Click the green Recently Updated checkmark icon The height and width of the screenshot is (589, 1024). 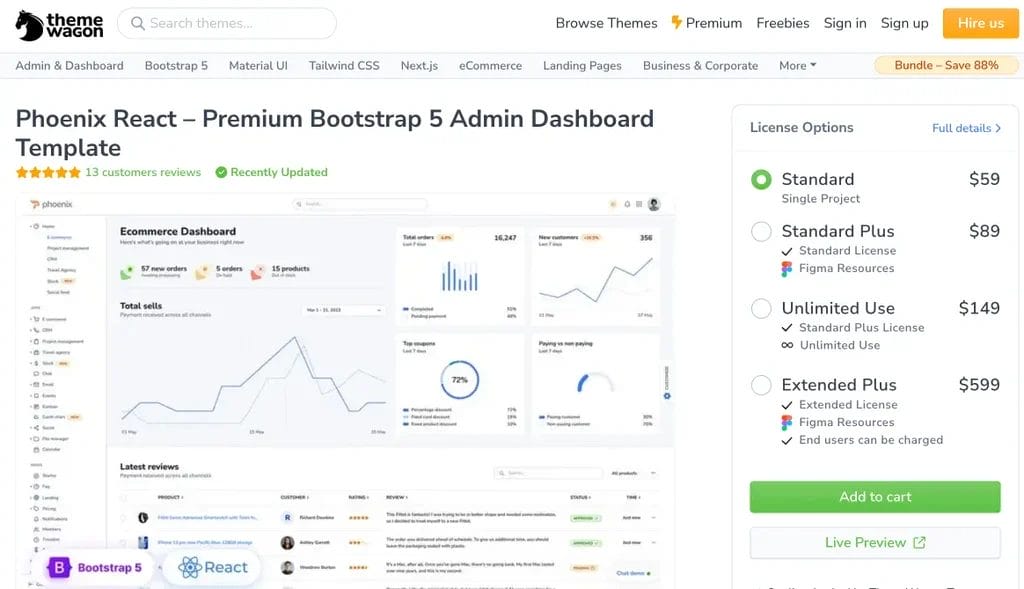[221, 172]
